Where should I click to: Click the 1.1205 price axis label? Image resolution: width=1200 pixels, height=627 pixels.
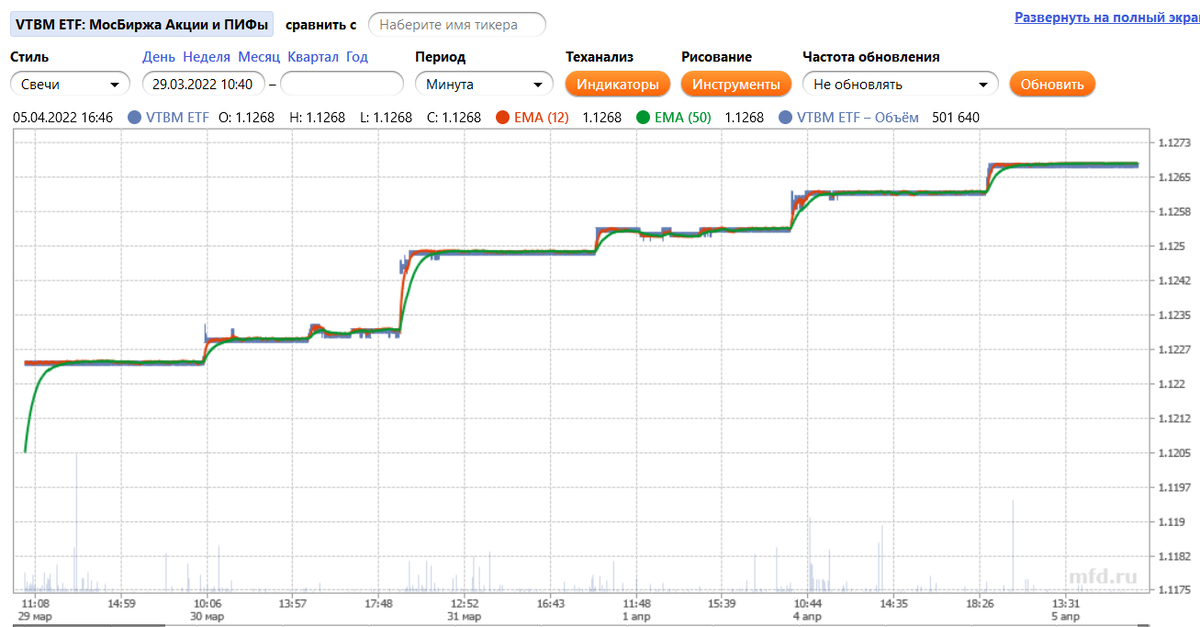point(1173,453)
